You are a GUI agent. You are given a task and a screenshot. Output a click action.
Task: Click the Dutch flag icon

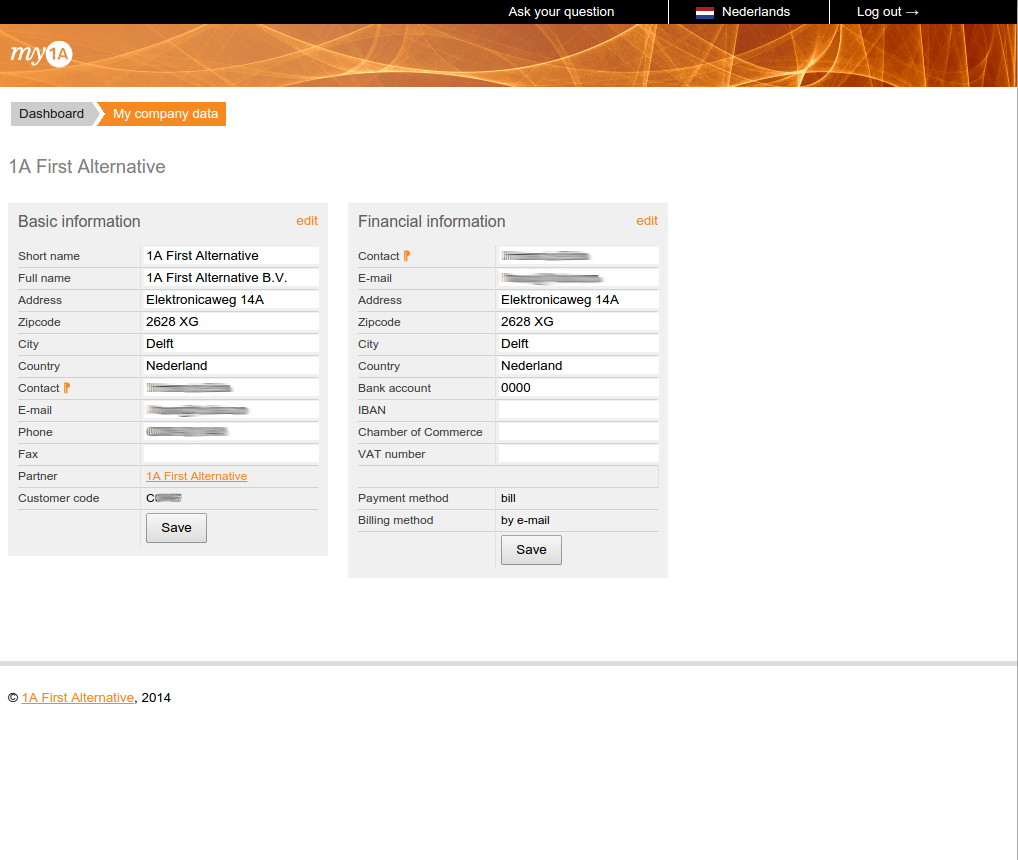705,13
